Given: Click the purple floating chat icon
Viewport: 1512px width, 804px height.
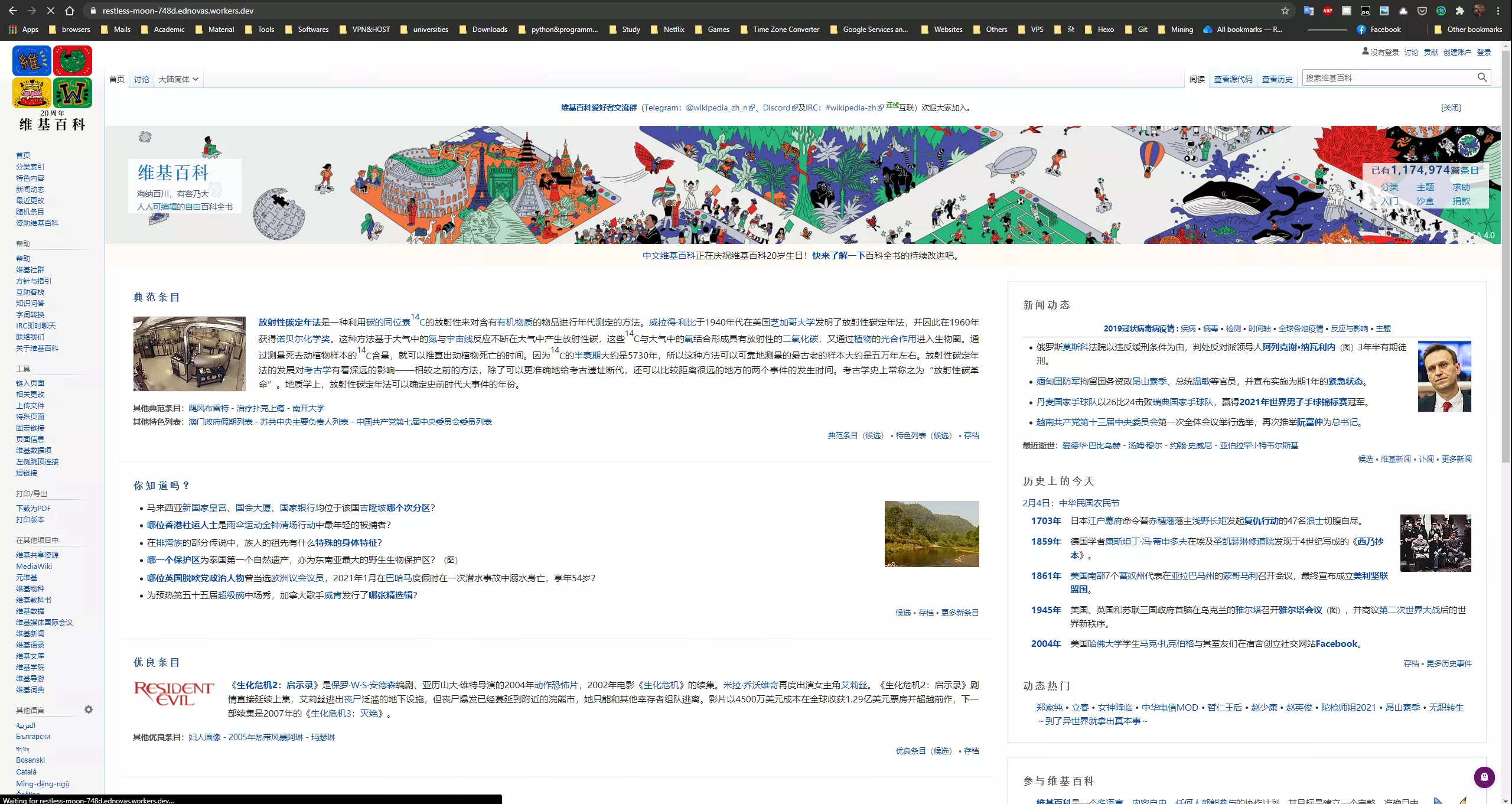Looking at the screenshot, I should [1484, 777].
